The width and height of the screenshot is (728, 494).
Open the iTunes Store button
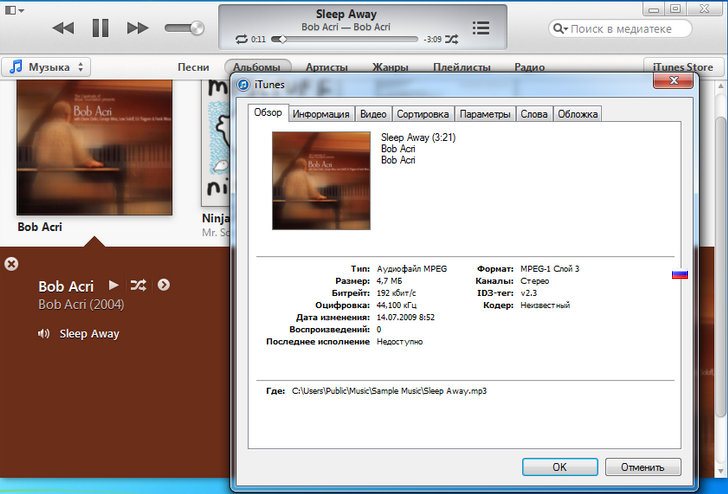tap(683, 67)
